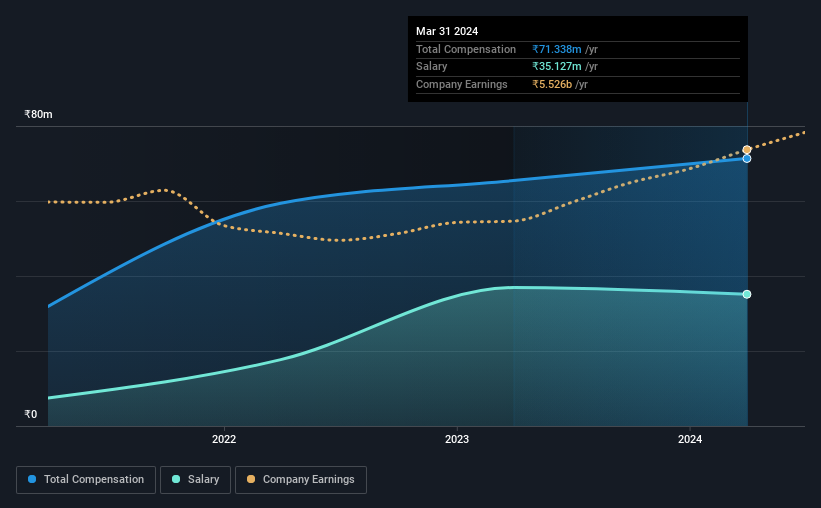Click the ₹71.338m total compensation value

[x=557, y=49]
